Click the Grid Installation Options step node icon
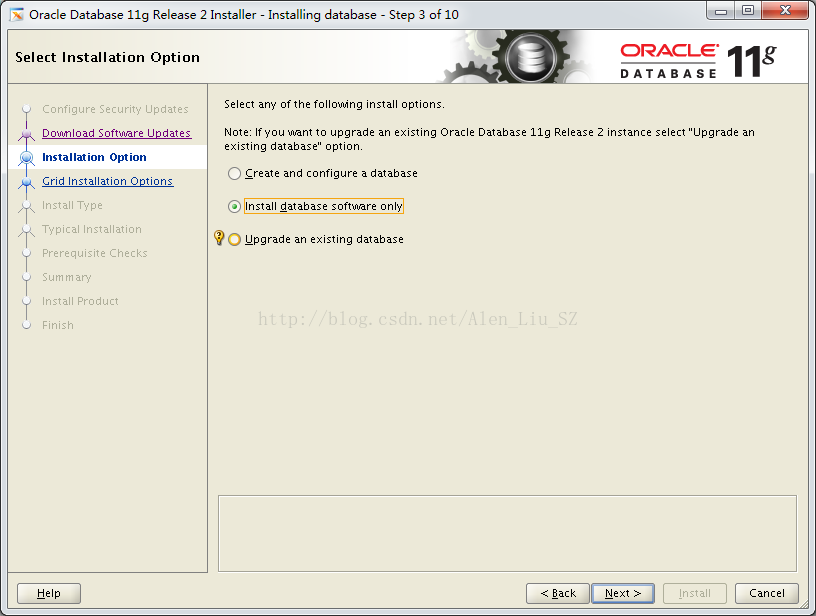This screenshot has height=616, width=816. click(x=27, y=182)
